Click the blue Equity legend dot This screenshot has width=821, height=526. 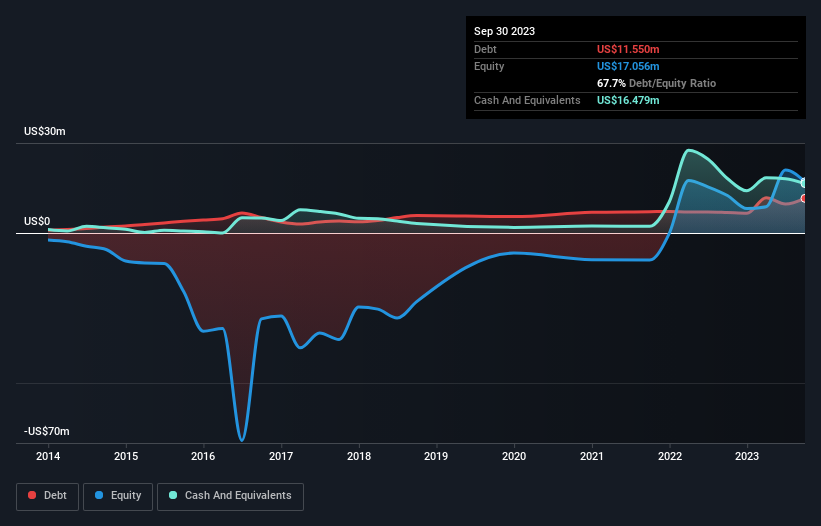point(99,495)
